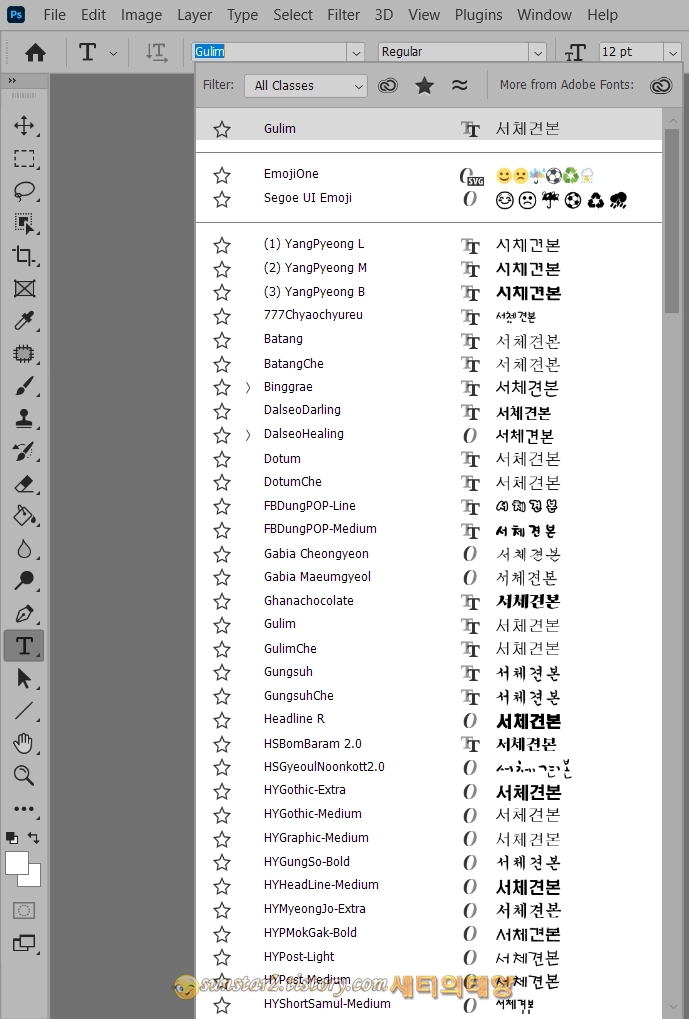The width and height of the screenshot is (689, 1019).
Task: Browse more from Adobe Fonts cloud button
Action: [661, 85]
